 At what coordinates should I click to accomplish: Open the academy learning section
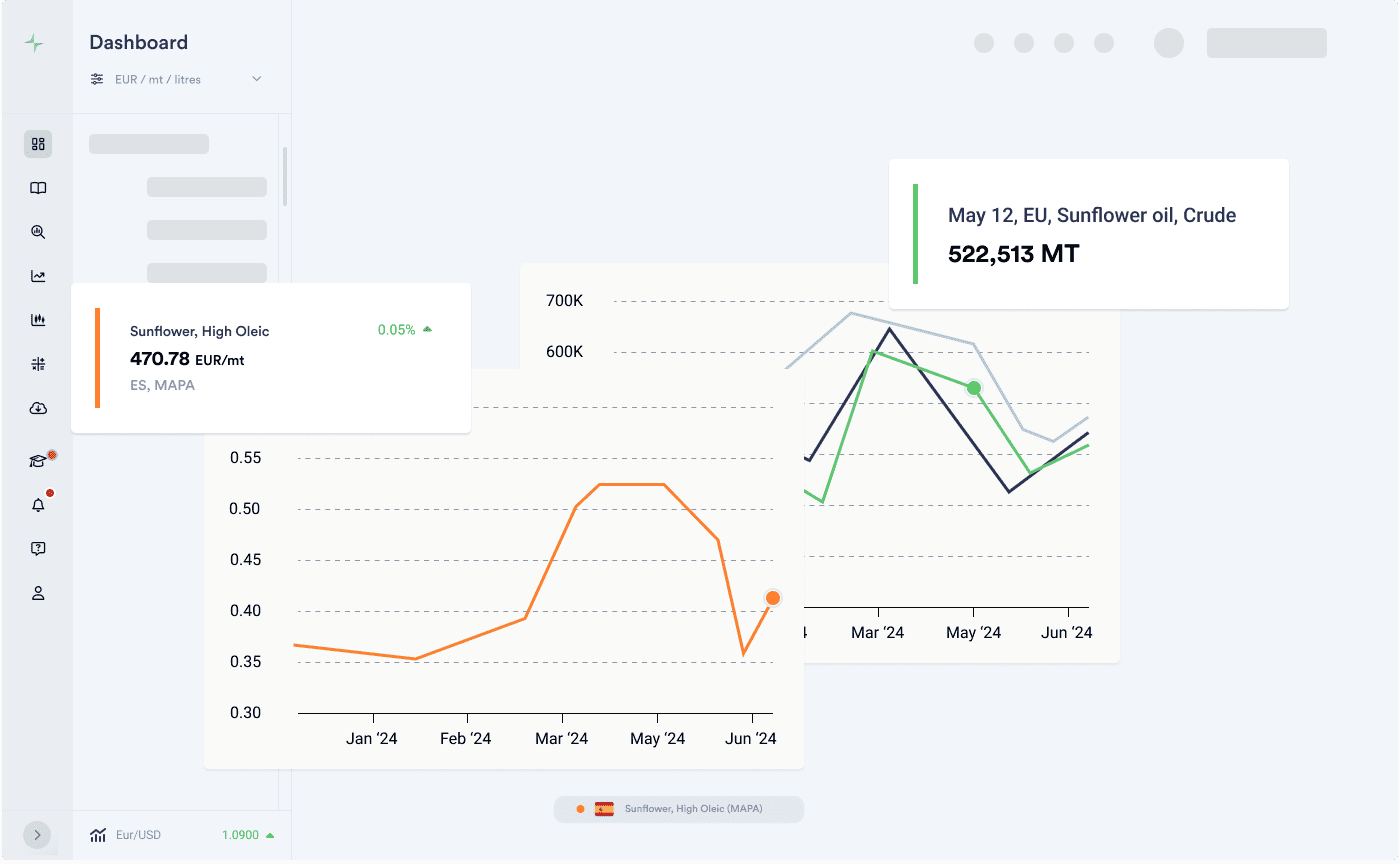(38, 460)
